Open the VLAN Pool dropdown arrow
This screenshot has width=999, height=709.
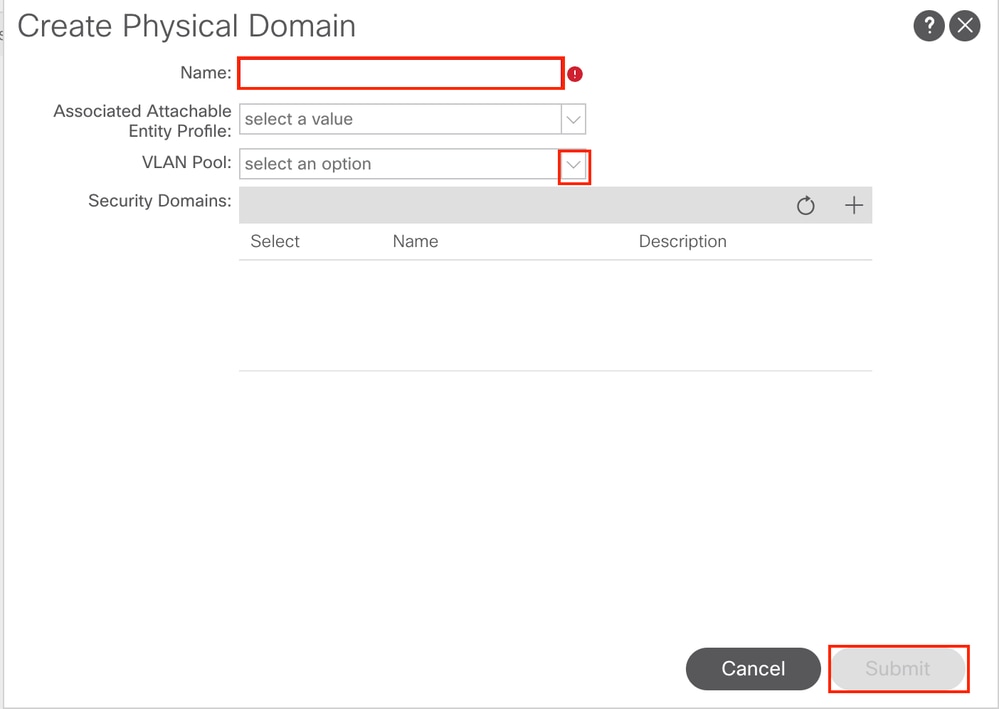(573, 165)
